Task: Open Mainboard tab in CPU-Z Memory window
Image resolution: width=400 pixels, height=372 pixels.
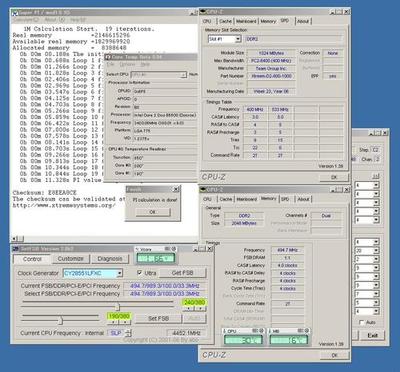Action: click(246, 199)
